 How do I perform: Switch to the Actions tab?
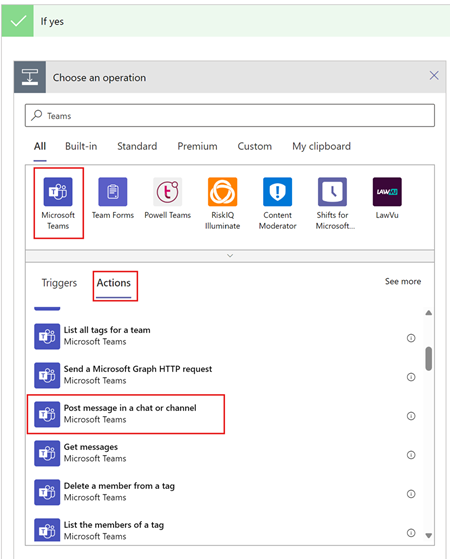(x=114, y=283)
